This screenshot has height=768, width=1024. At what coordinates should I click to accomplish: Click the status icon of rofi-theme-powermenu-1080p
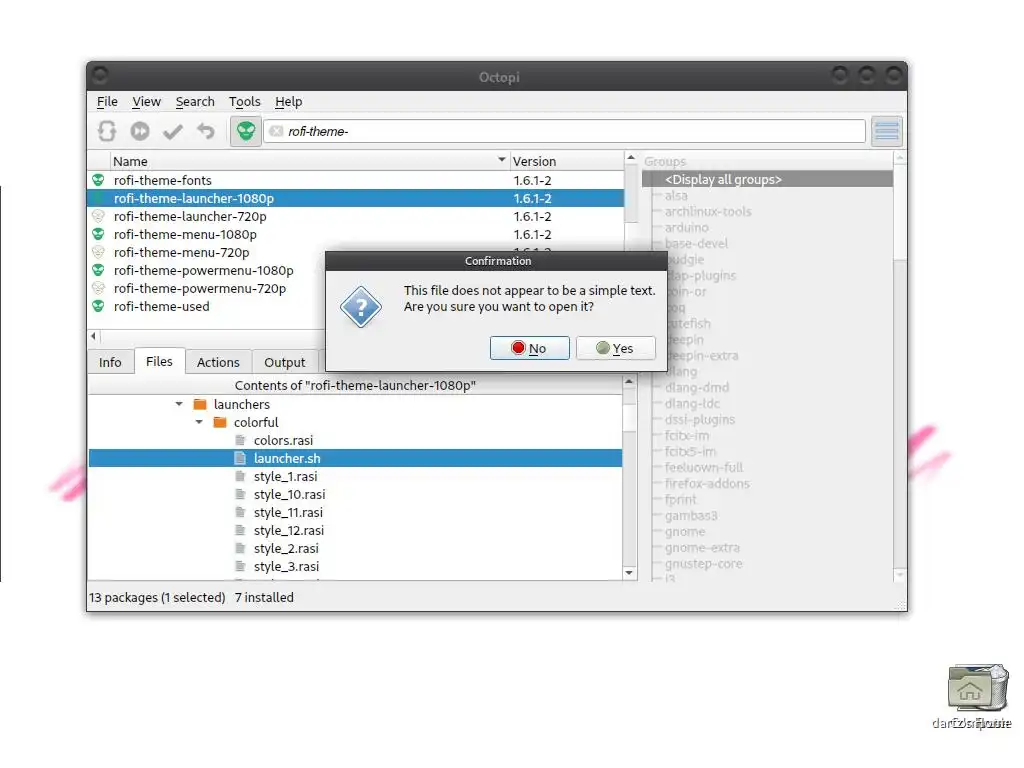click(x=98, y=270)
